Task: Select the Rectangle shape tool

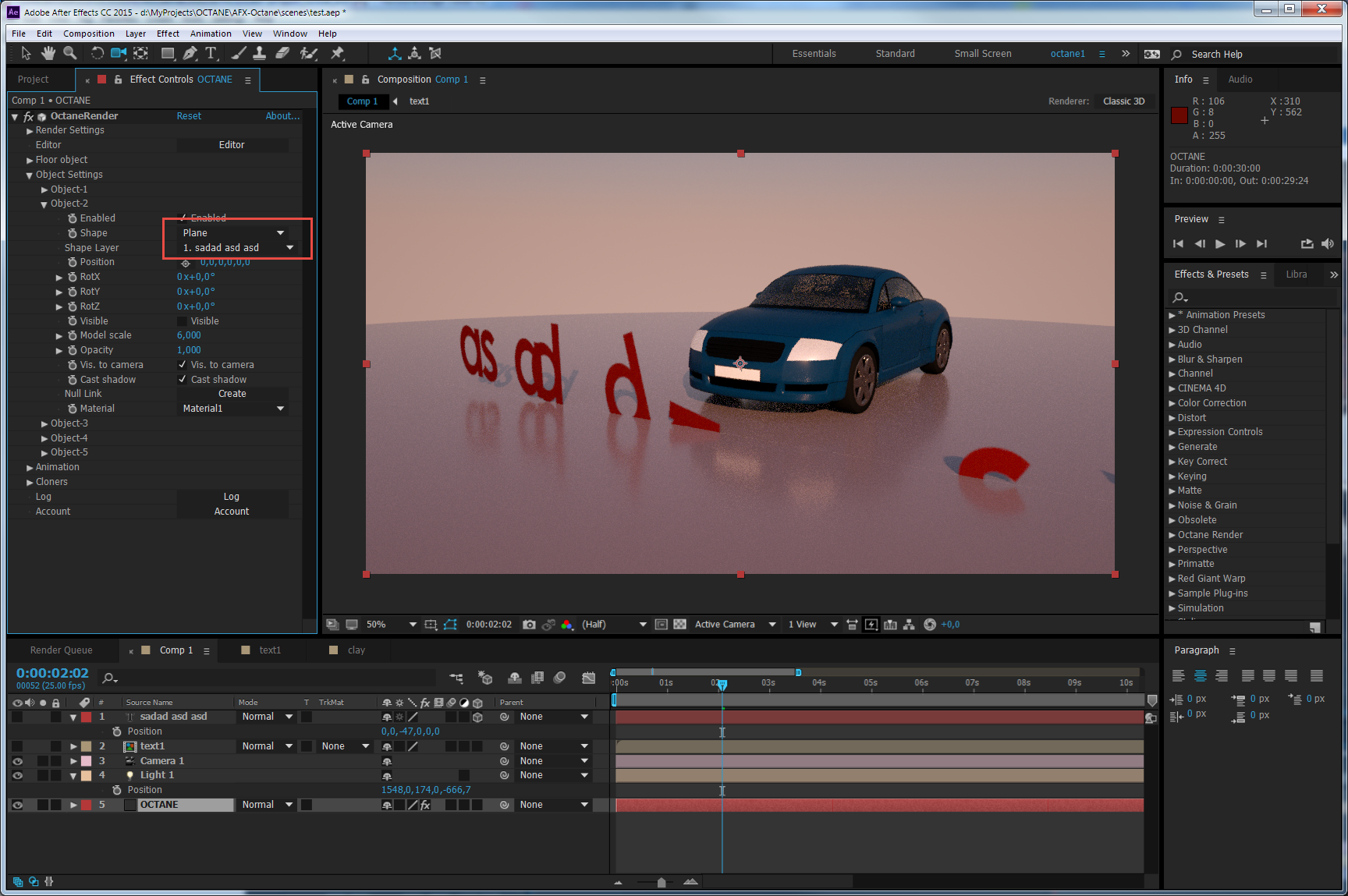Action: tap(168, 53)
